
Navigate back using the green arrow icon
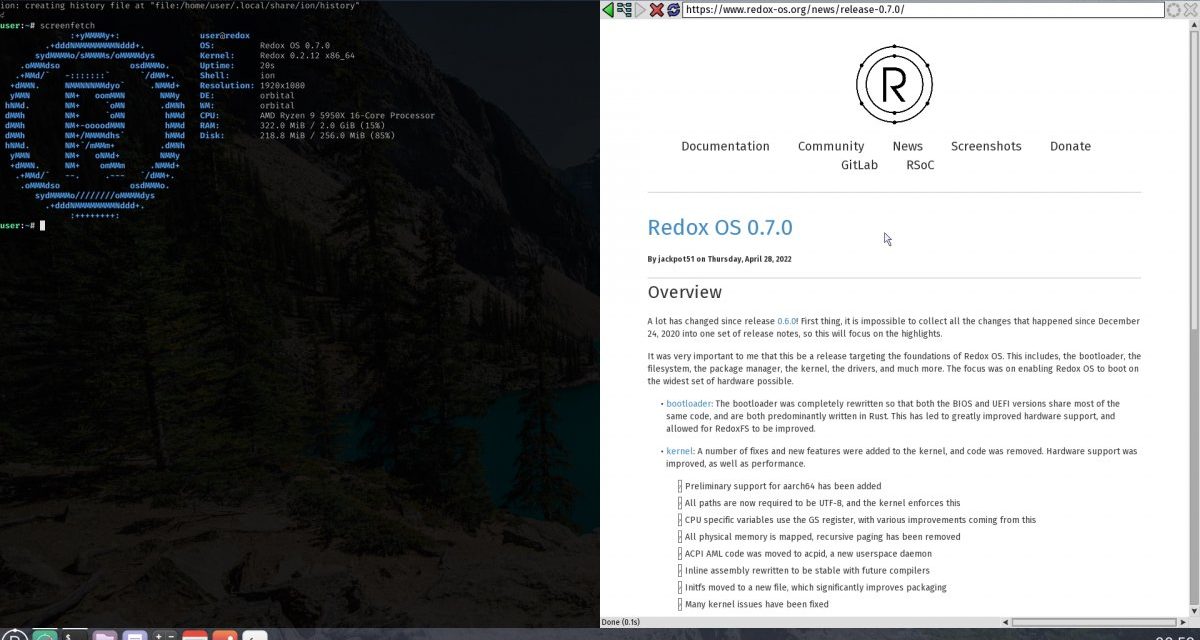[x=608, y=9]
